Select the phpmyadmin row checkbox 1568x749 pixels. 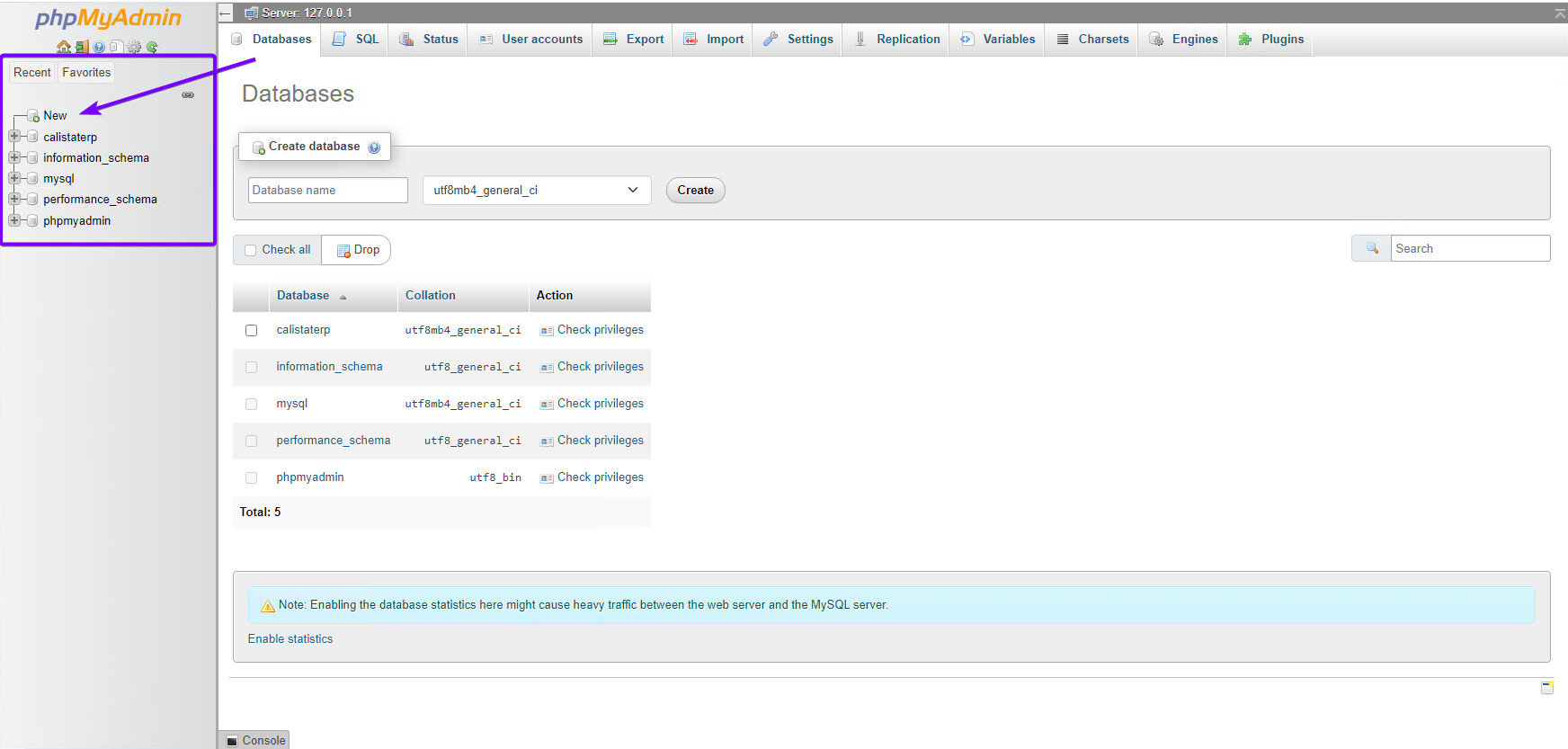(x=252, y=477)
